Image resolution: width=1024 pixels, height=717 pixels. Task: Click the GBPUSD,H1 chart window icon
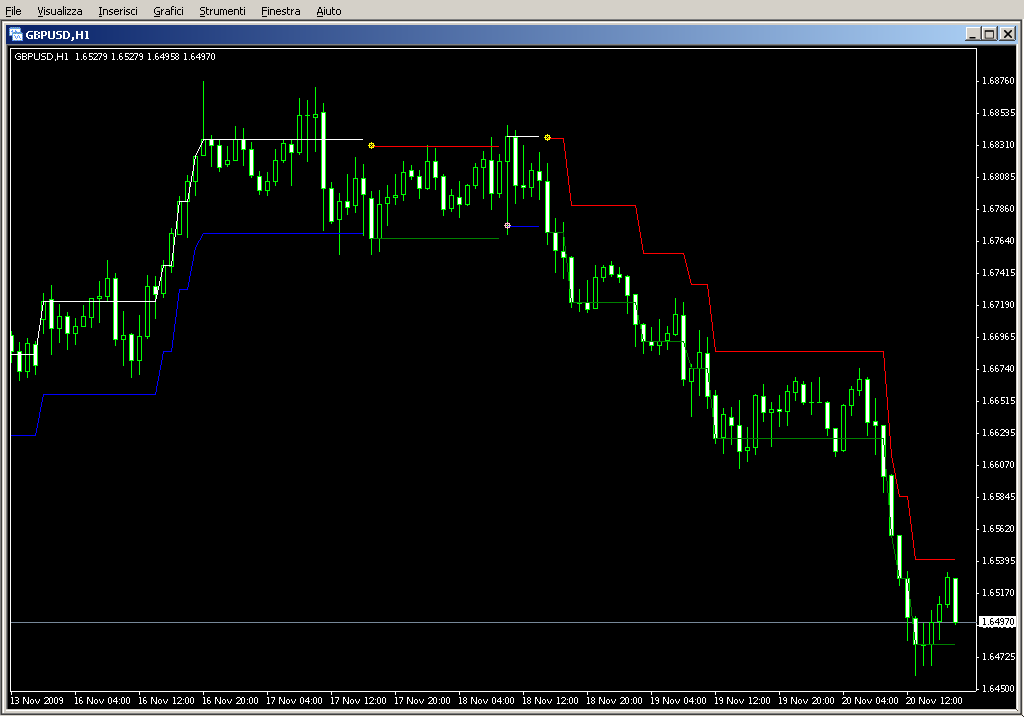16,35
